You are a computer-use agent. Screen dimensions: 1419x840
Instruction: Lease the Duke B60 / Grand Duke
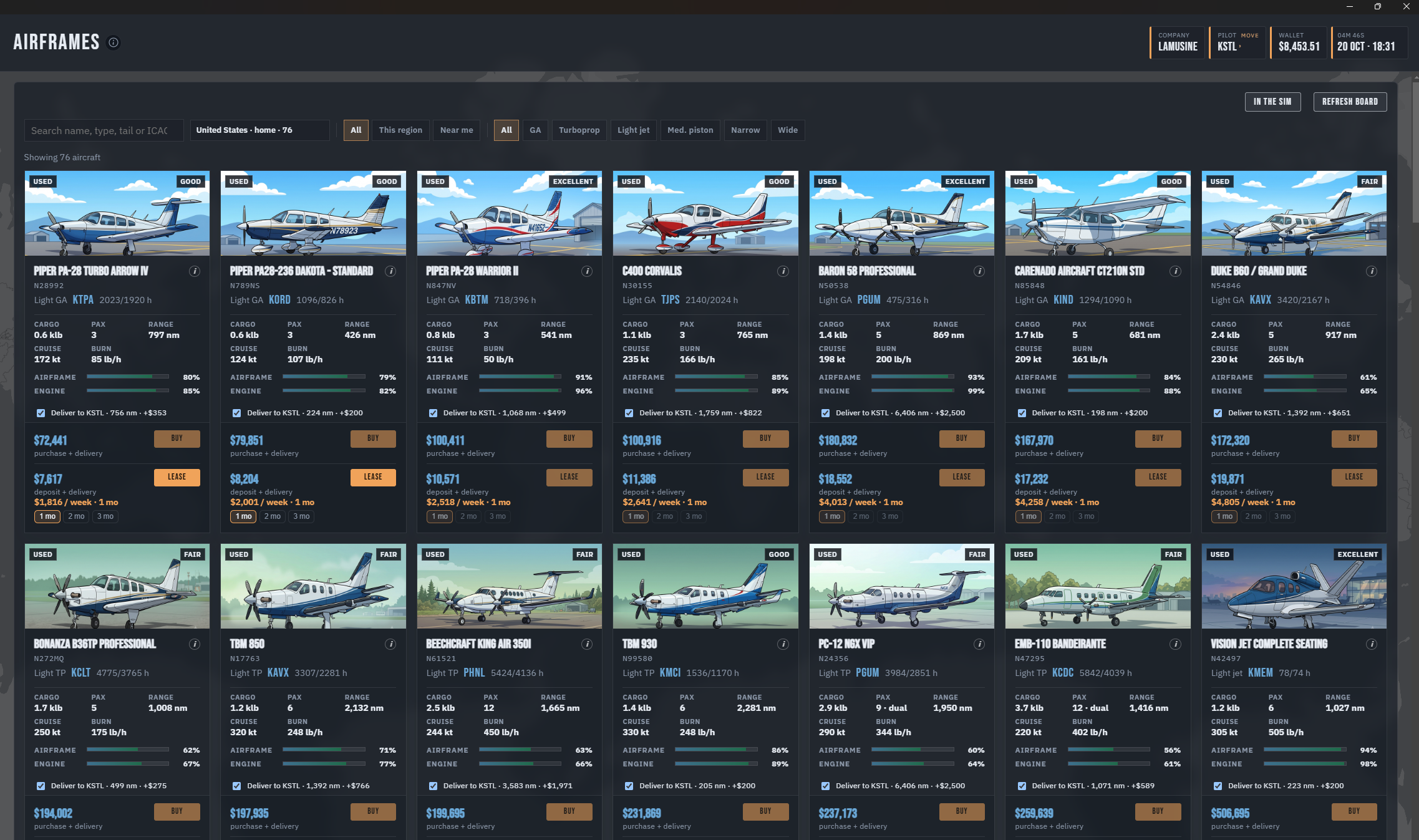(x=1354, y=477)
